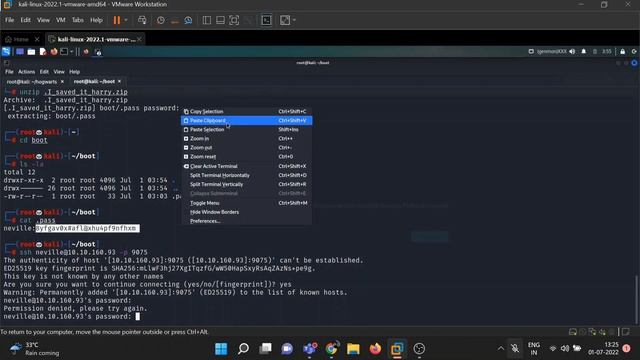Open VMware View menu
This screenshot has height=360, width=640.
[43, 20]
